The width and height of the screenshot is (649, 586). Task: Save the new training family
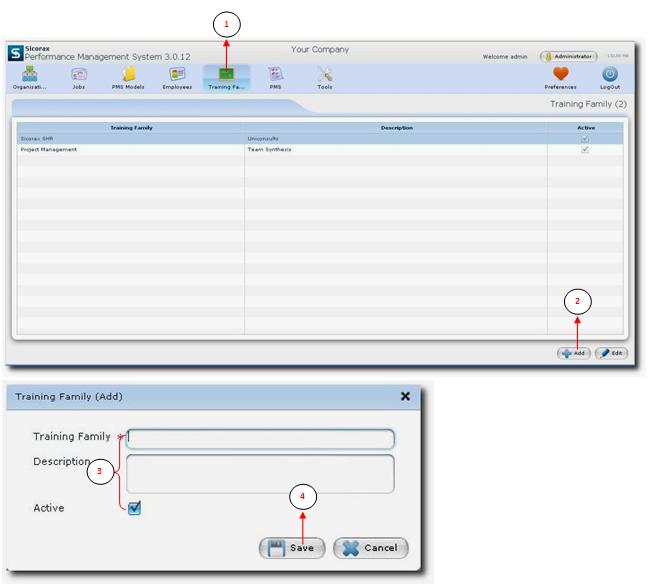pyautogui.click(x=292, y=548)
